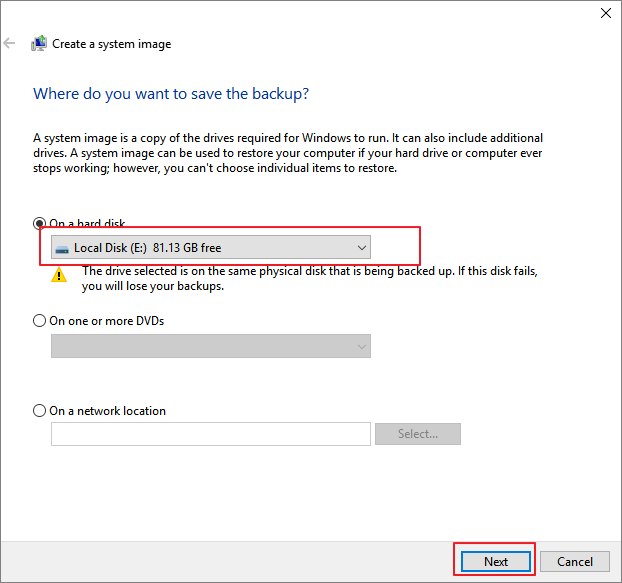Cancel the system image wizard

575,561
